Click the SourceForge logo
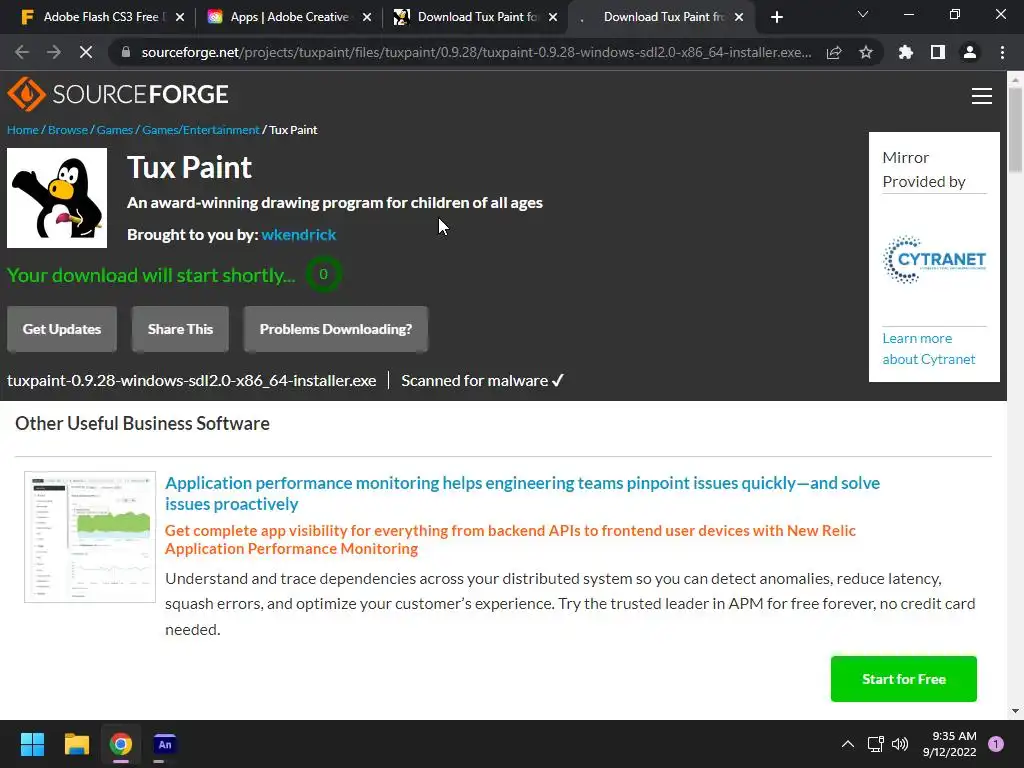This screenshot has height=768, width=1024. point(118,95)
